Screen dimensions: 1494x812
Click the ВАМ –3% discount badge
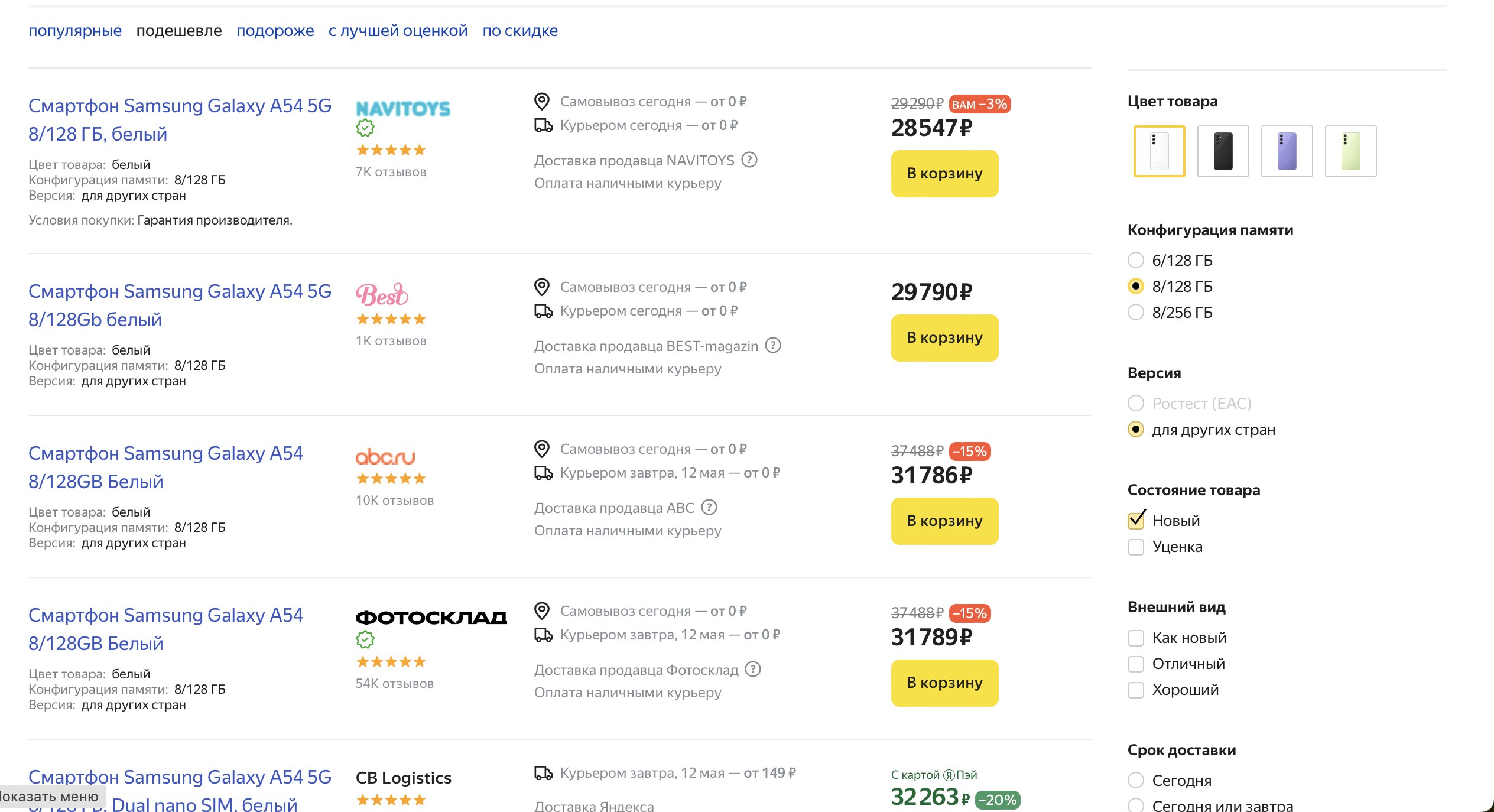[980, 104]
